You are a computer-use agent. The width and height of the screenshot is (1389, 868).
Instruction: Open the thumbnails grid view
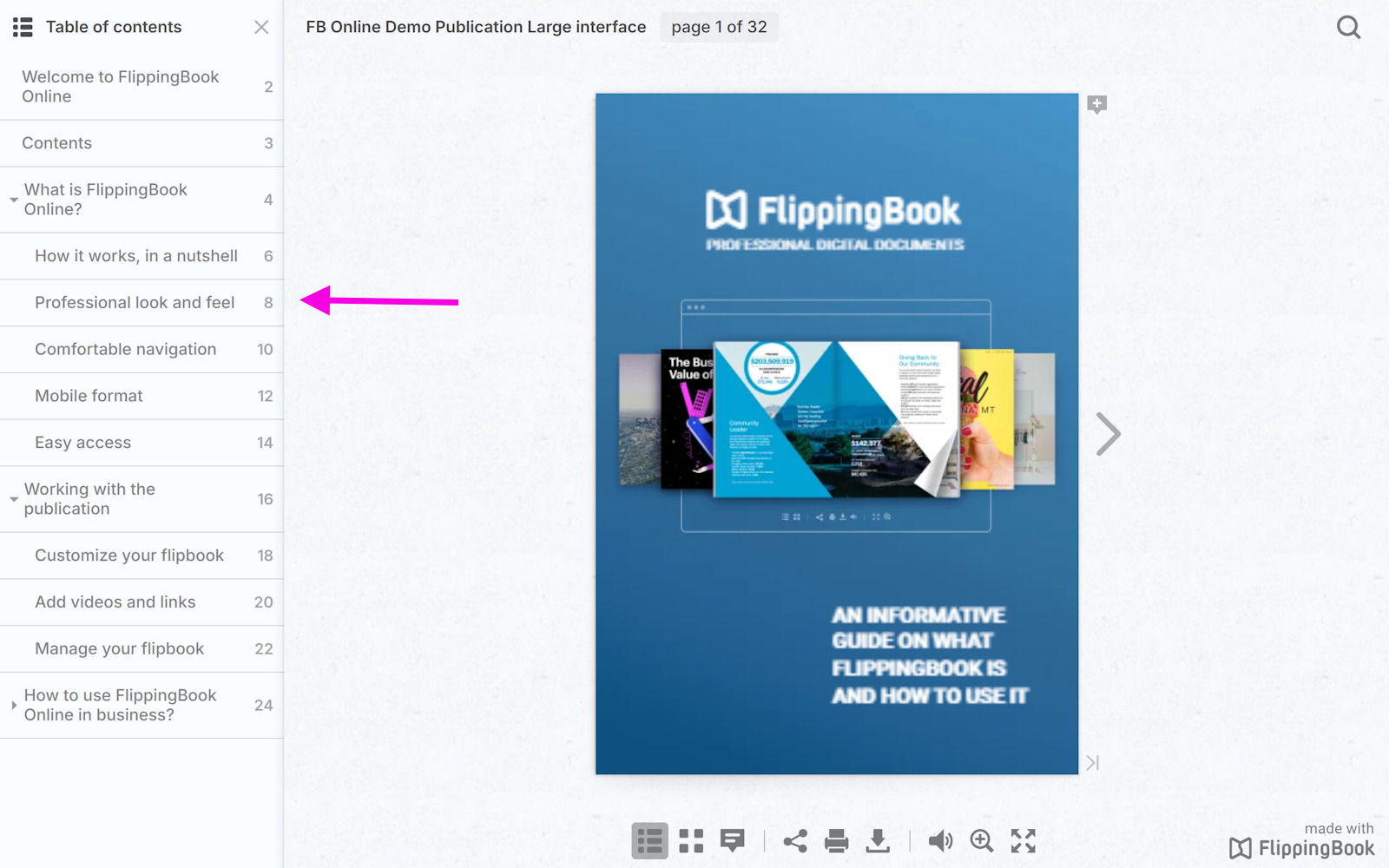click(x=691, y=840)
